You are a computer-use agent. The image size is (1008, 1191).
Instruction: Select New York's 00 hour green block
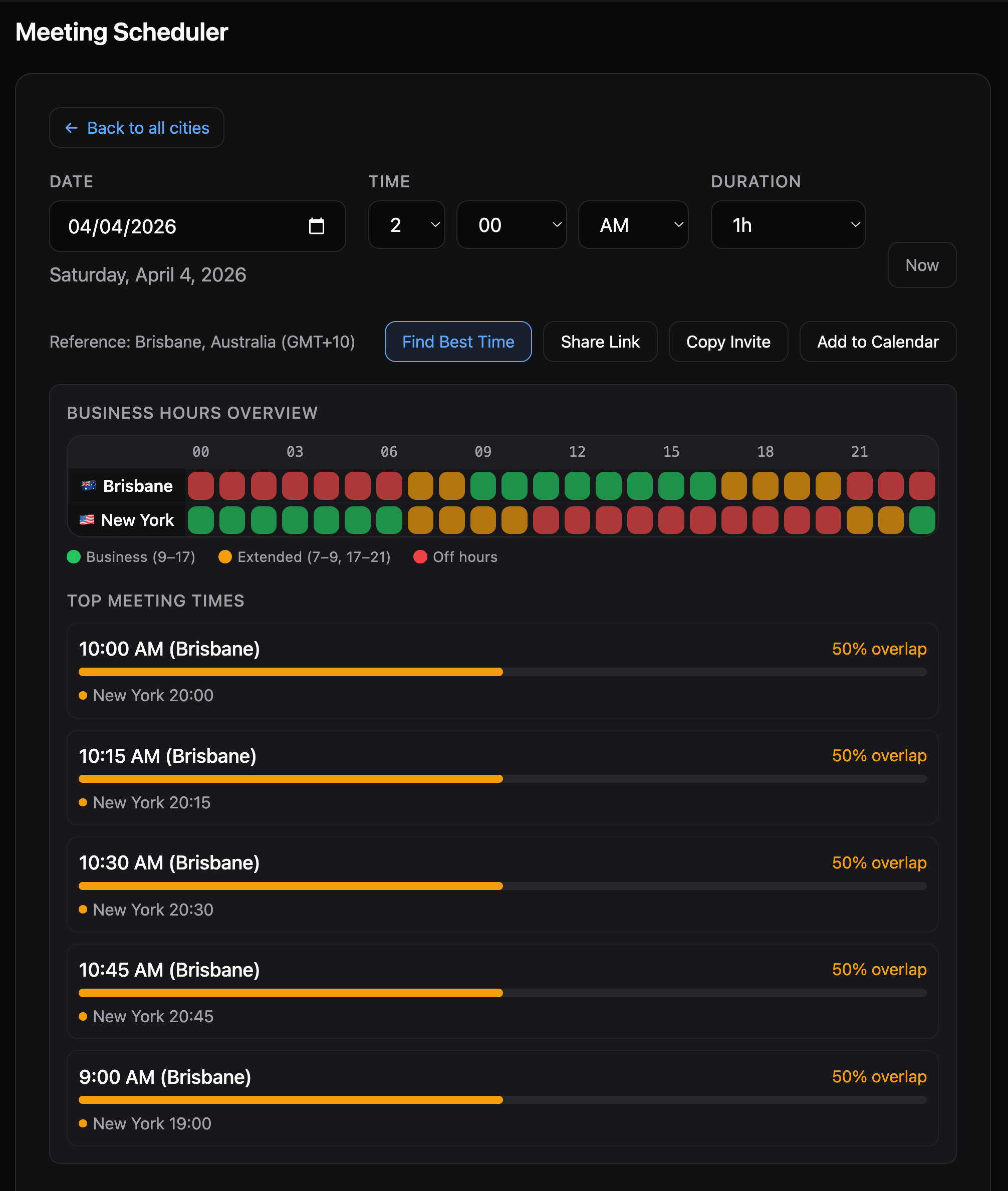pyautogui.click(x=200, y=520)
